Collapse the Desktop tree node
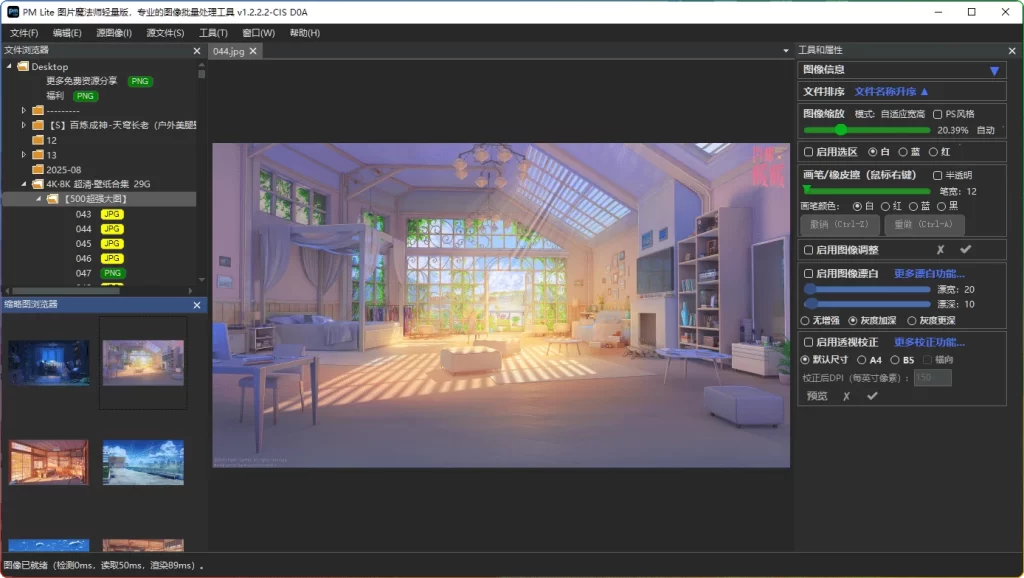Screen dimensions: 1024x578 point(9,66)
